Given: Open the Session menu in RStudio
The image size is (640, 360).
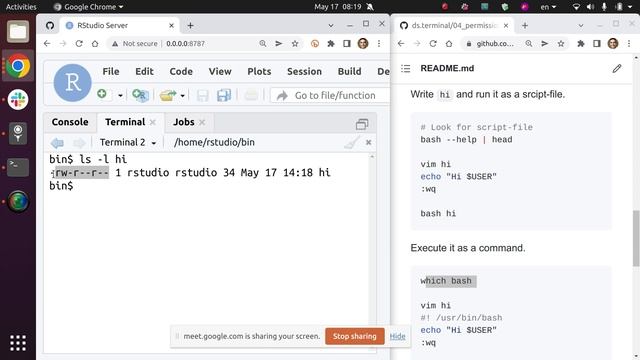Looking at the screenshot, I should click(x=304, y=71).
